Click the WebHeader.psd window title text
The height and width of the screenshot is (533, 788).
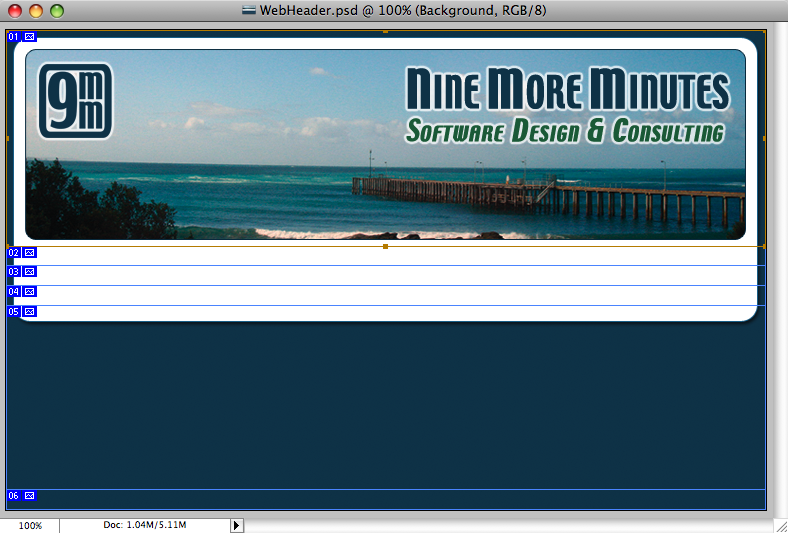pyautogui.click(x=403, y=10)
